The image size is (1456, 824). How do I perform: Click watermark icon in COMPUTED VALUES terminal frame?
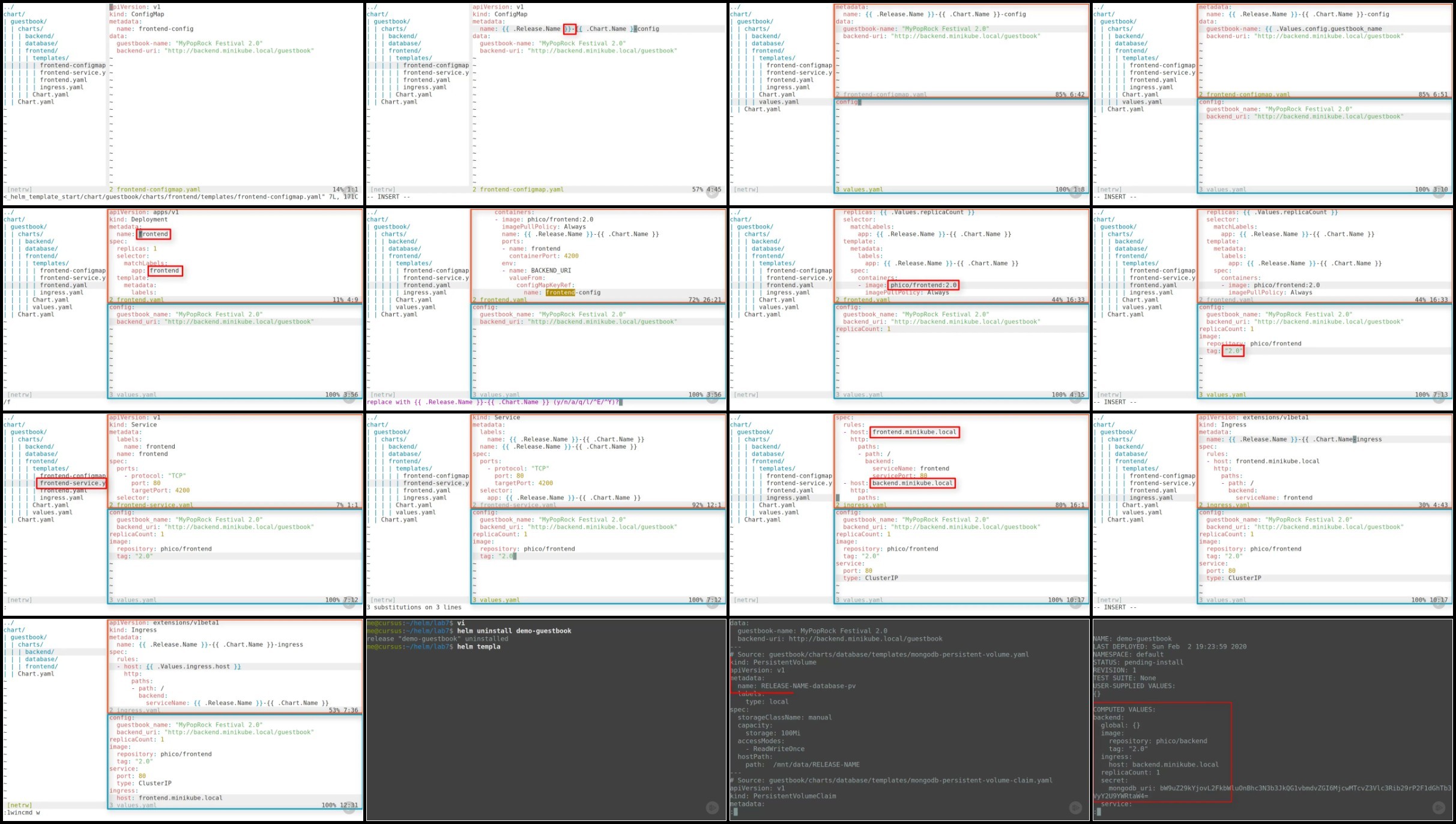coord(1439,808)
